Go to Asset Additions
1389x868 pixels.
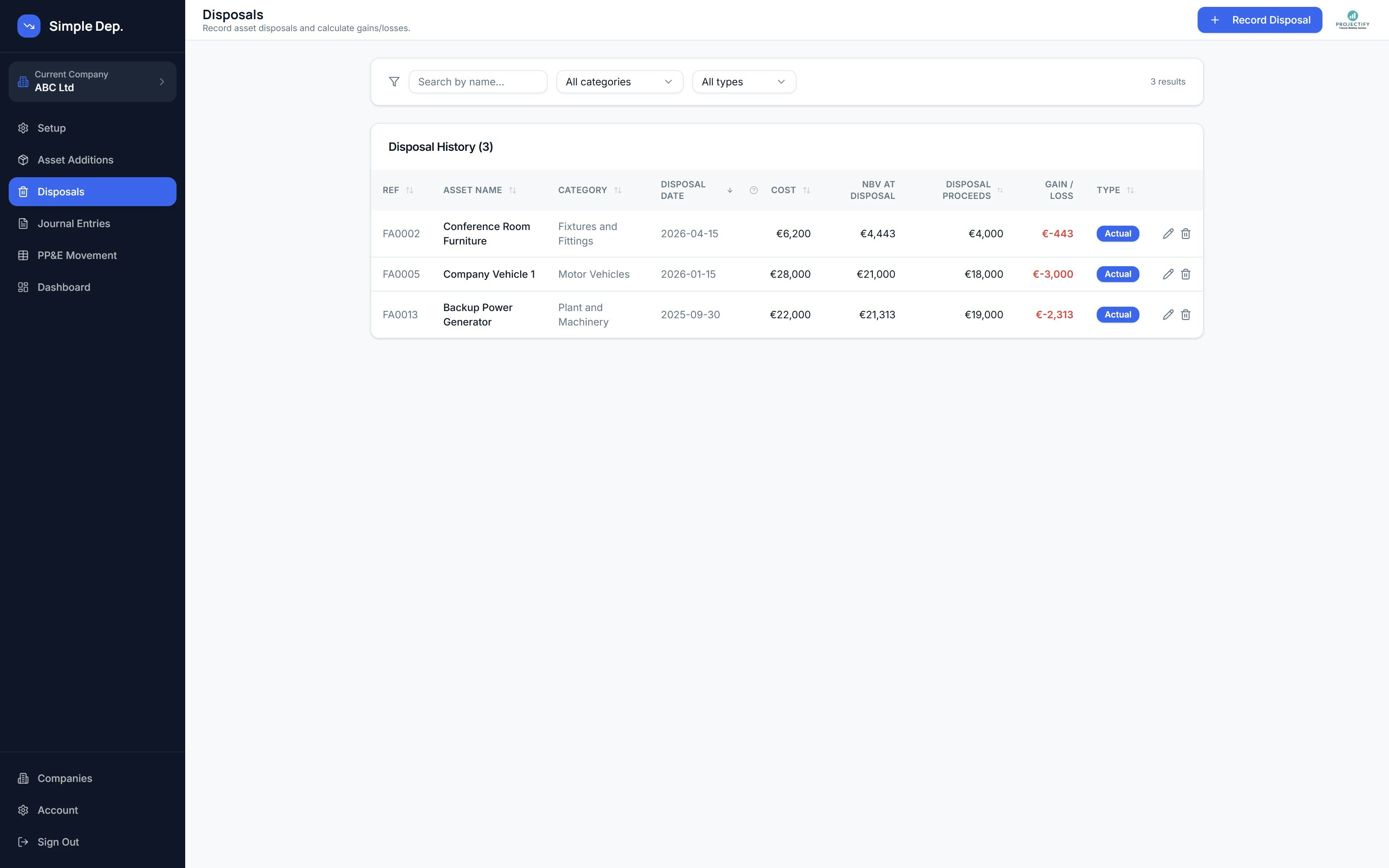coord(92,159)
